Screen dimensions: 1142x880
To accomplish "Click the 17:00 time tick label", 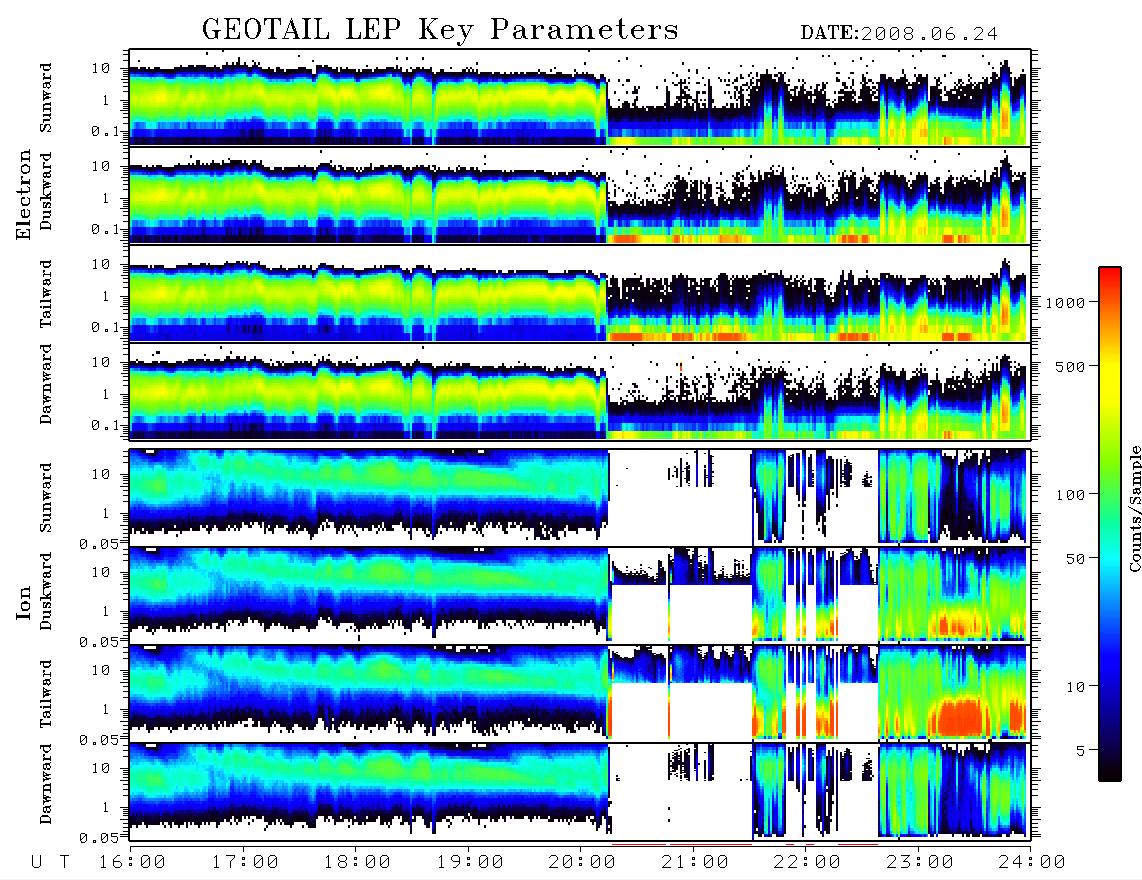I will point(245,863).
